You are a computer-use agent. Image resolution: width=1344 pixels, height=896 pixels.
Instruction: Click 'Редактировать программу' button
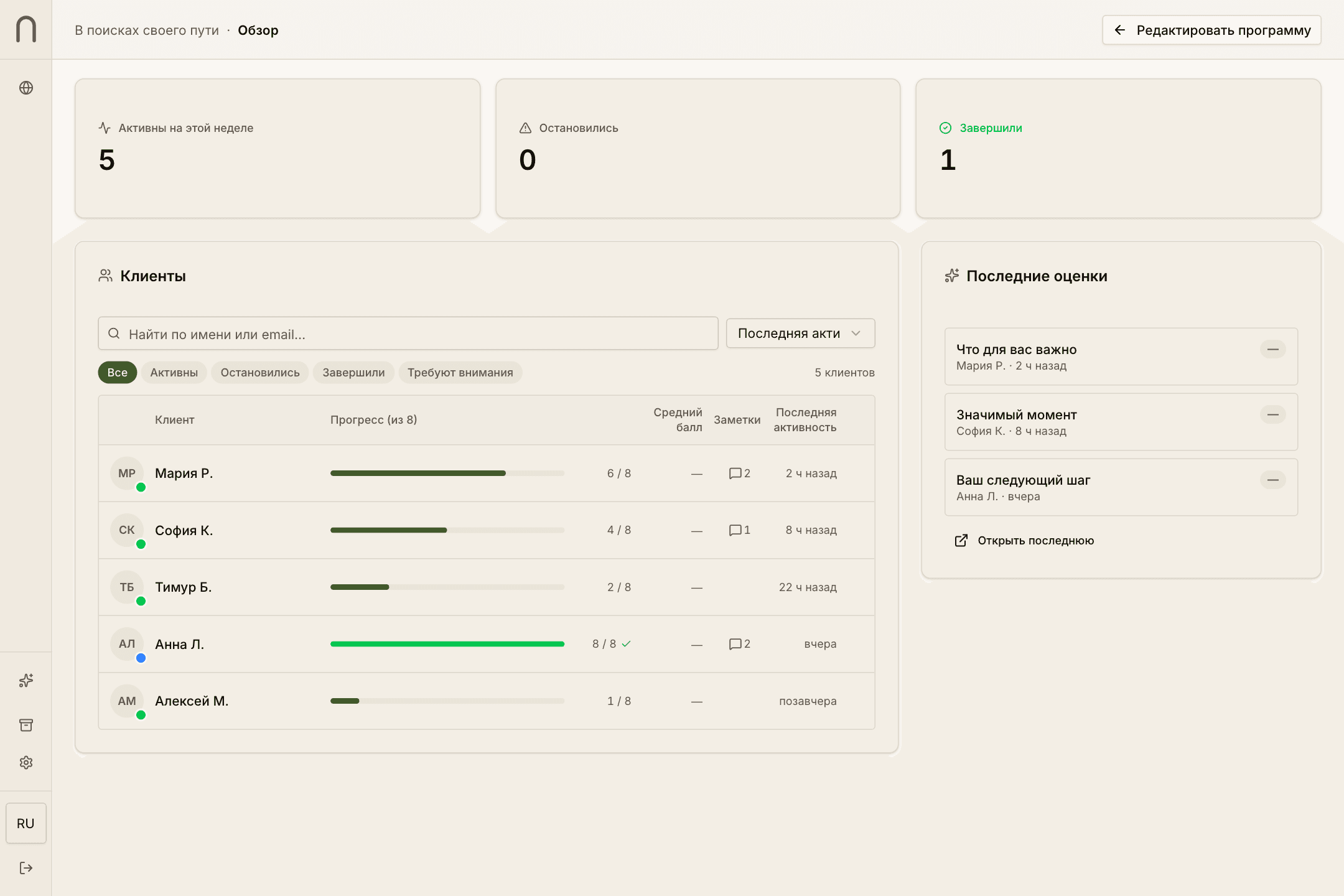[x=1211, y=30]
